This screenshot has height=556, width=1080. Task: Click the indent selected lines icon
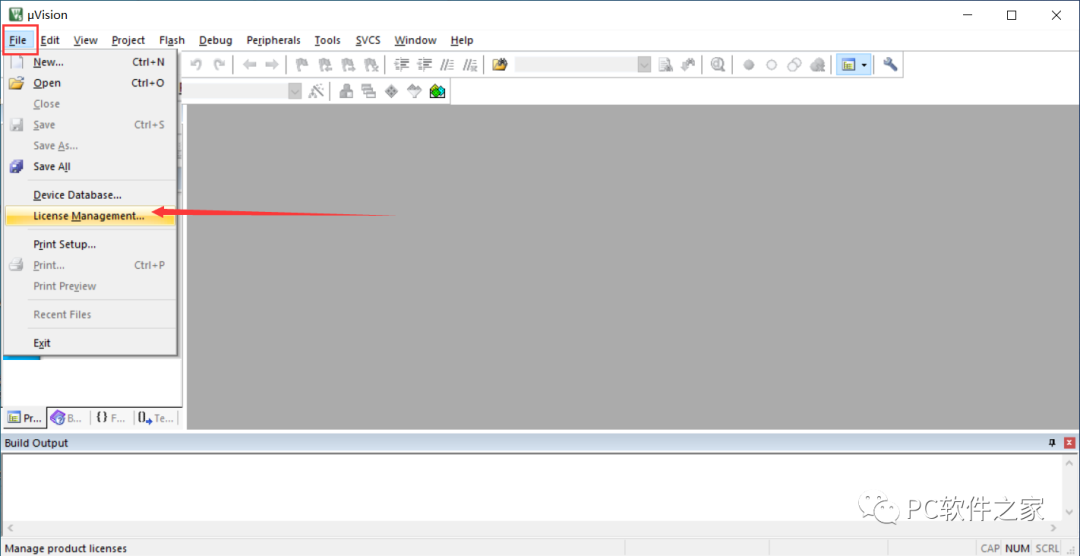coord(402,65)
